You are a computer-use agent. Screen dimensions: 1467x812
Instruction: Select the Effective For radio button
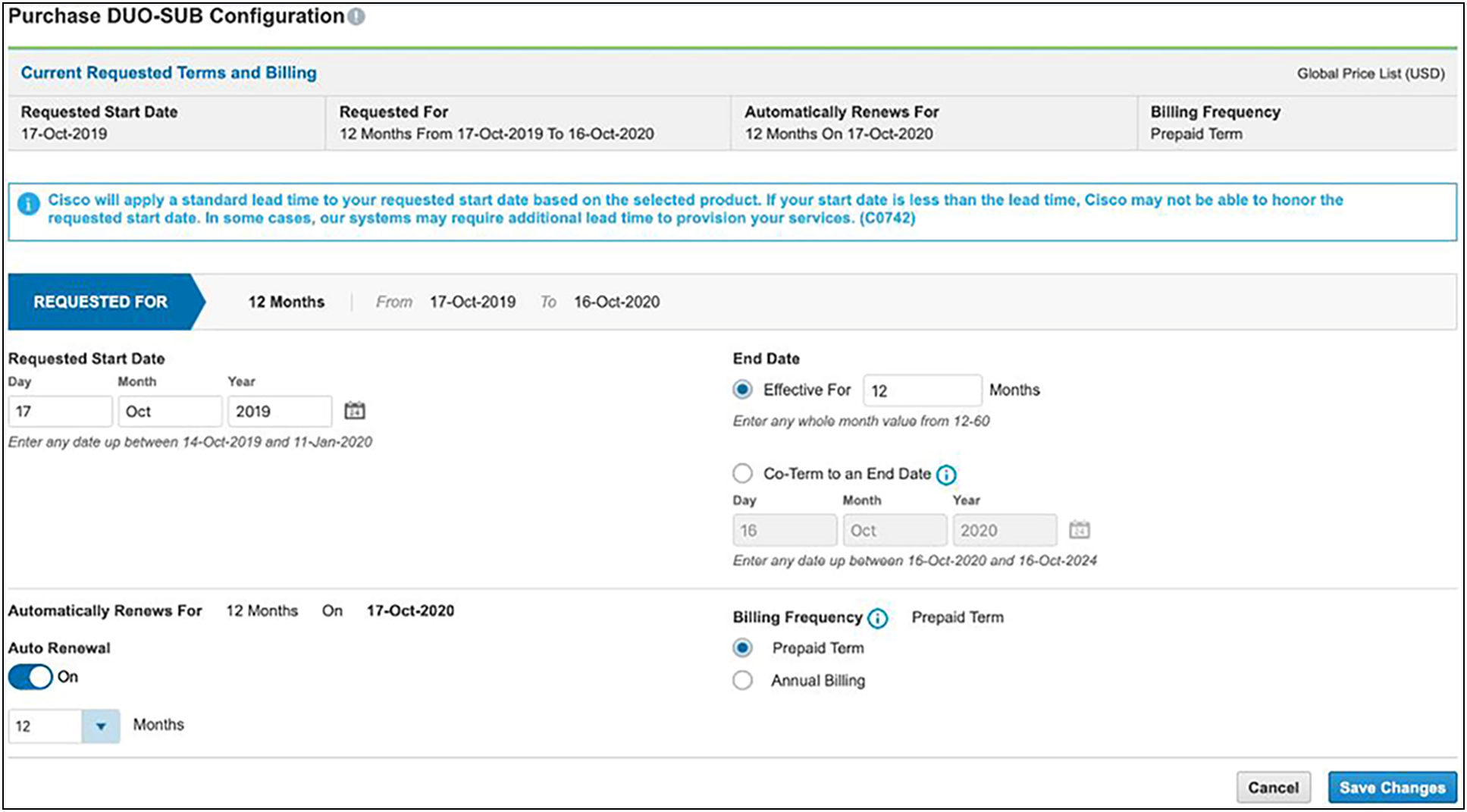click(743, 390)
